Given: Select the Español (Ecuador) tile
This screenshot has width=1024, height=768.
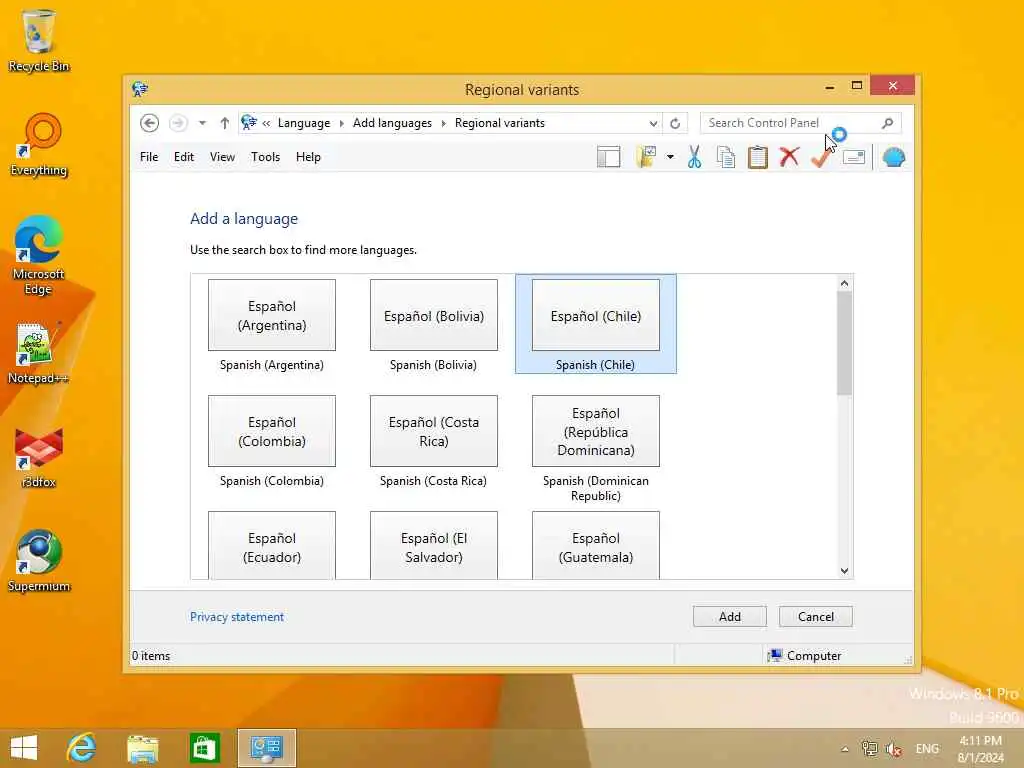Looking at the screenshot, I should 272,545.
